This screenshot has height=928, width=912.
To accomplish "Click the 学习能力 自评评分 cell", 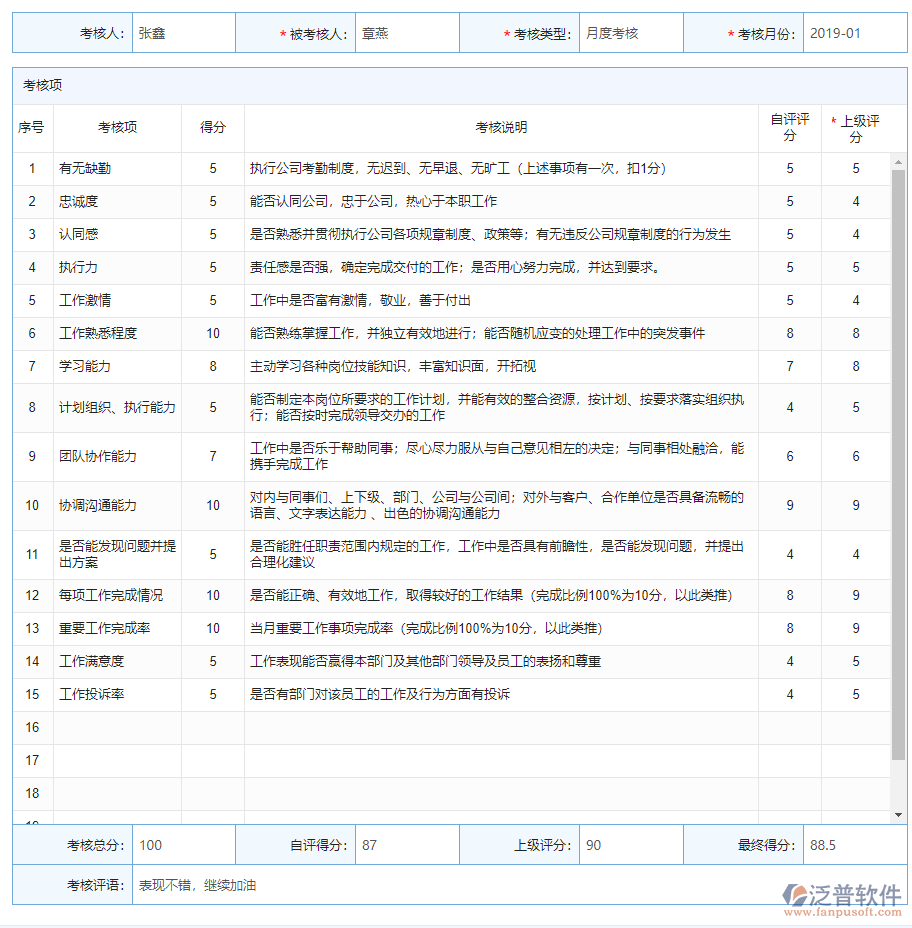I will coord(790,366).
